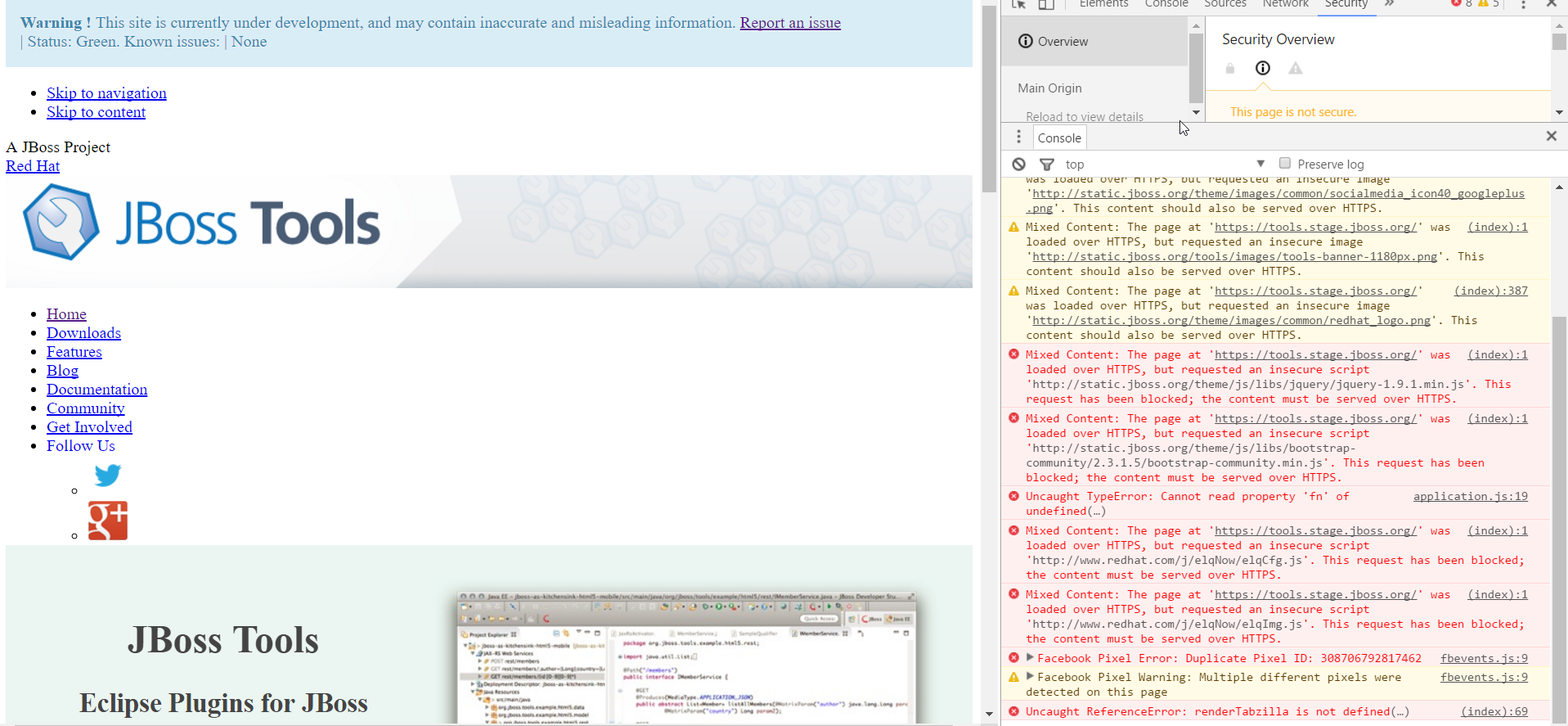Open (index):69 source link
Image resolution: width=1568 pixels, height=726 pixels.
click(1494, 711)
